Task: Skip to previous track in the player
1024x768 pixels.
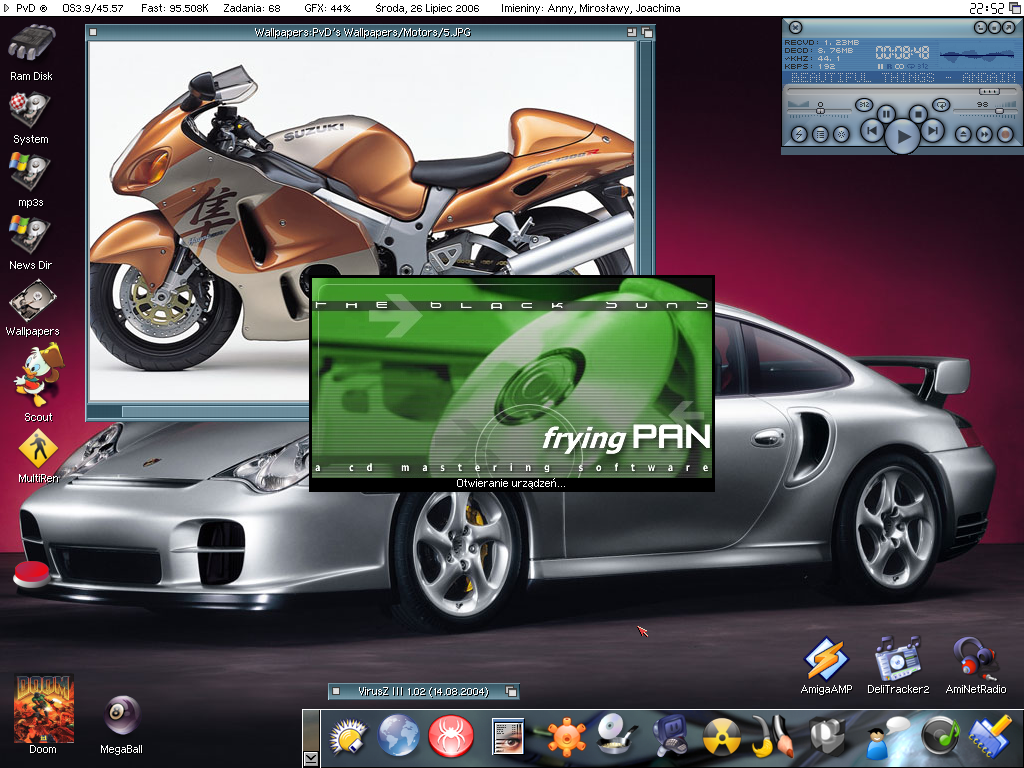Action: click(871, 131)
